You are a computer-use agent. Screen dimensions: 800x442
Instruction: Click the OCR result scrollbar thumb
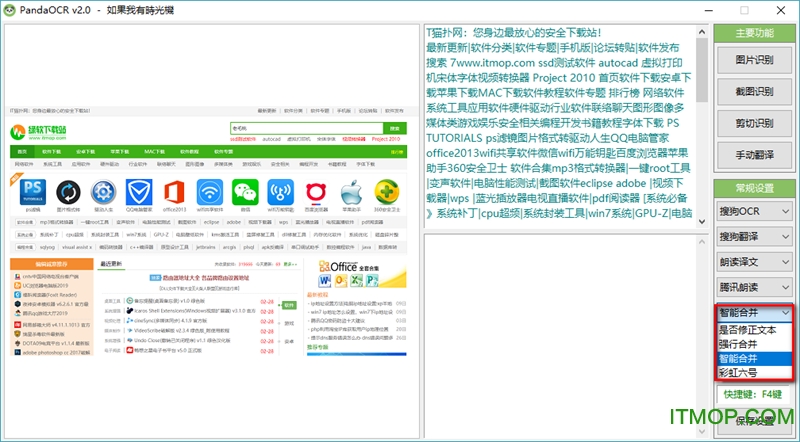tap(702, 70)
